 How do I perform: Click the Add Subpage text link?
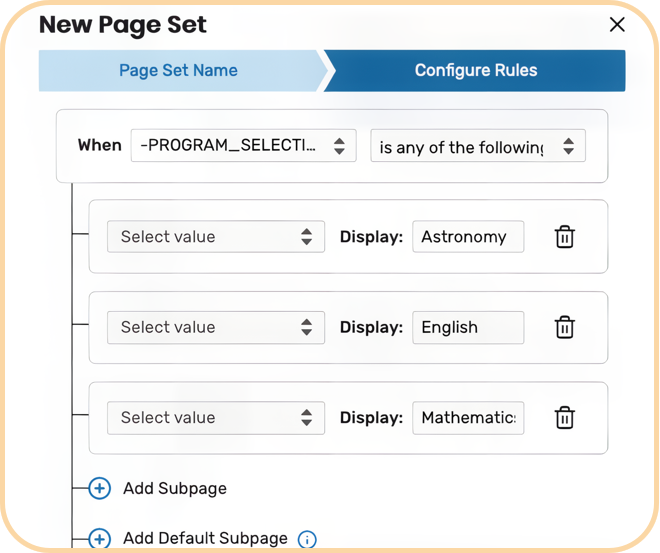(x=174, y=489)
